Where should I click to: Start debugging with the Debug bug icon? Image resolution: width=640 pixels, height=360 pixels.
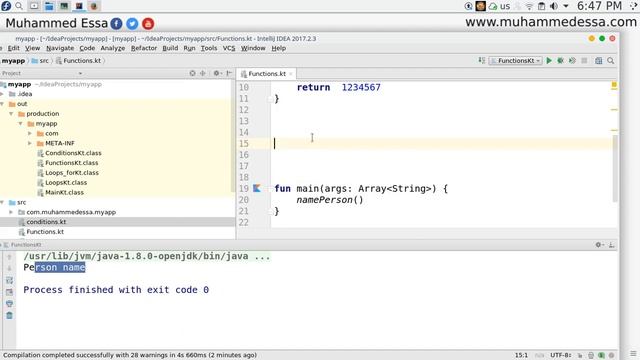[x=560, y=60]
